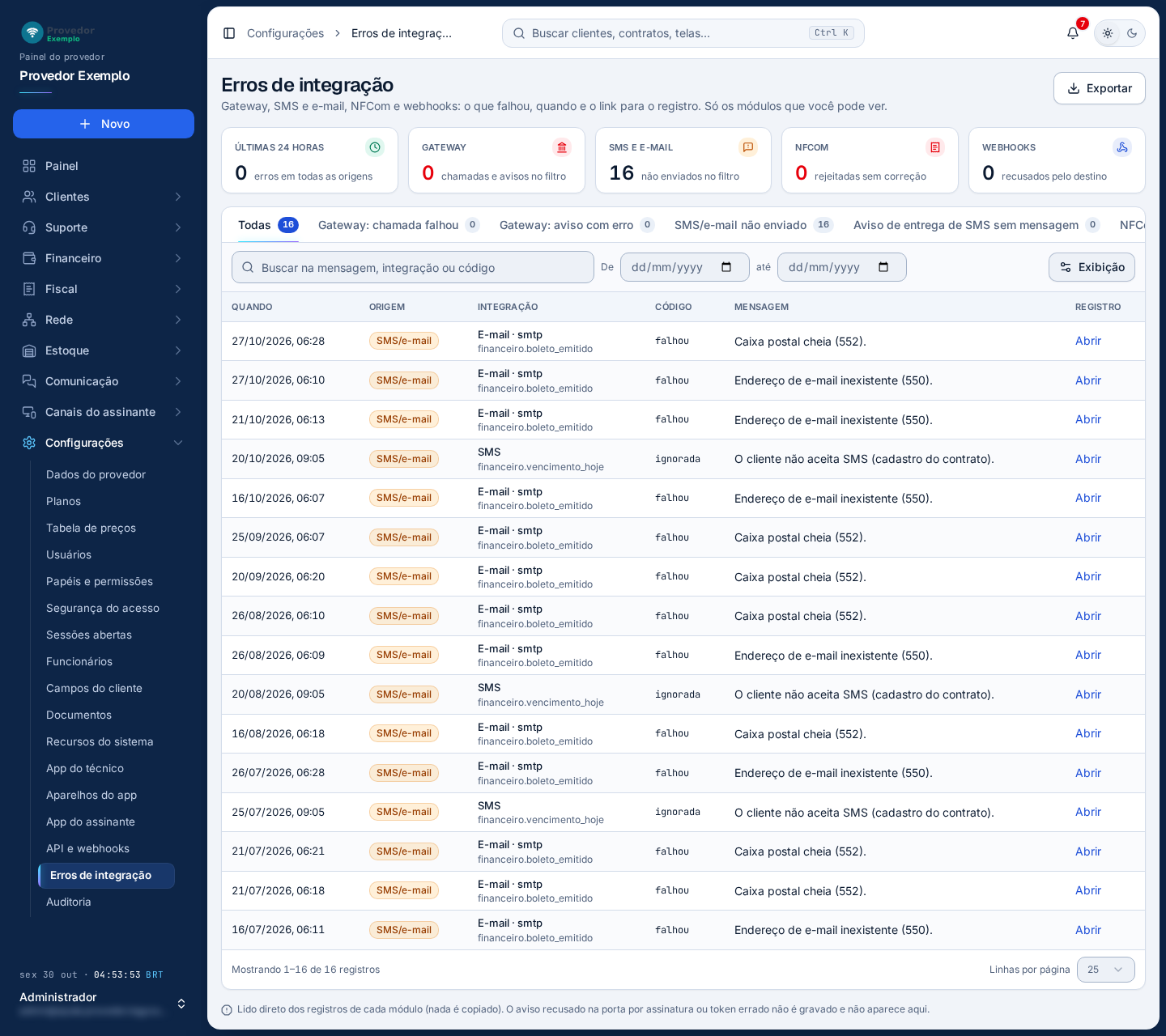
Task: Click the clock icon in Últimas 24 horas card
Action: pyautogui.click(x=375, y=147)
